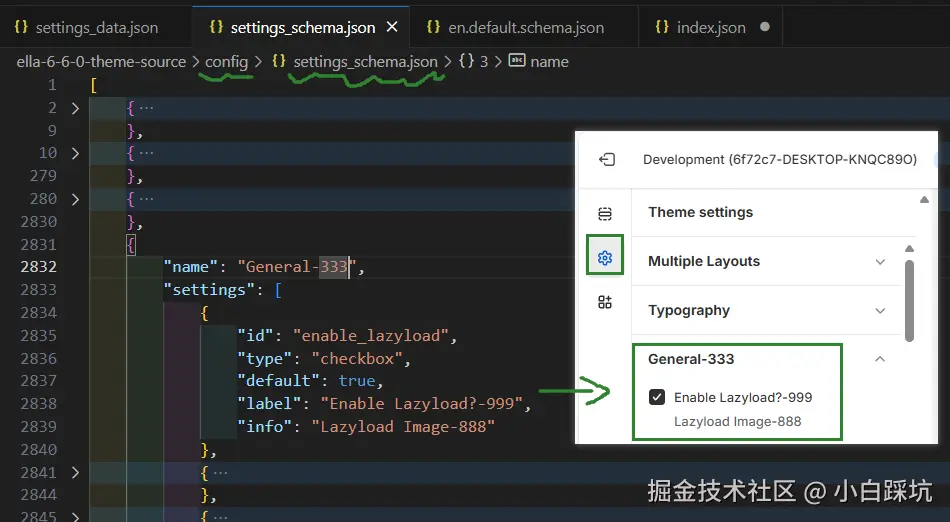950x522 pixels.
Task: Click the inner list scroll-up arrow
Action: click(909, 249)
